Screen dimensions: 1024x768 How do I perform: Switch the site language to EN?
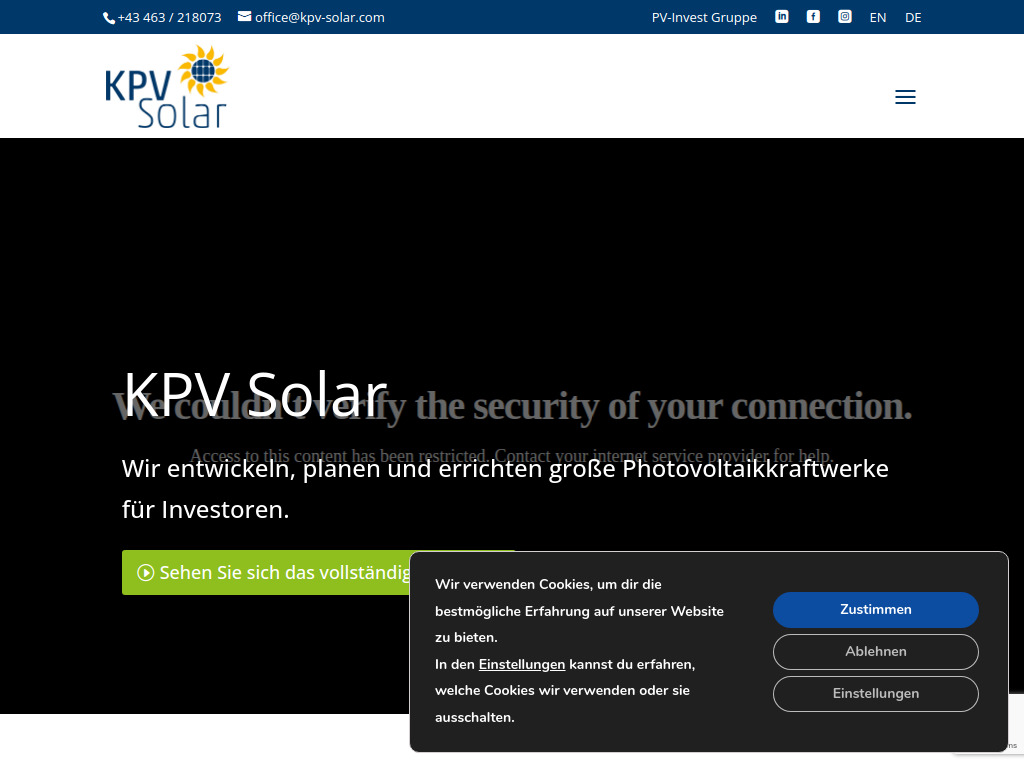877,17
